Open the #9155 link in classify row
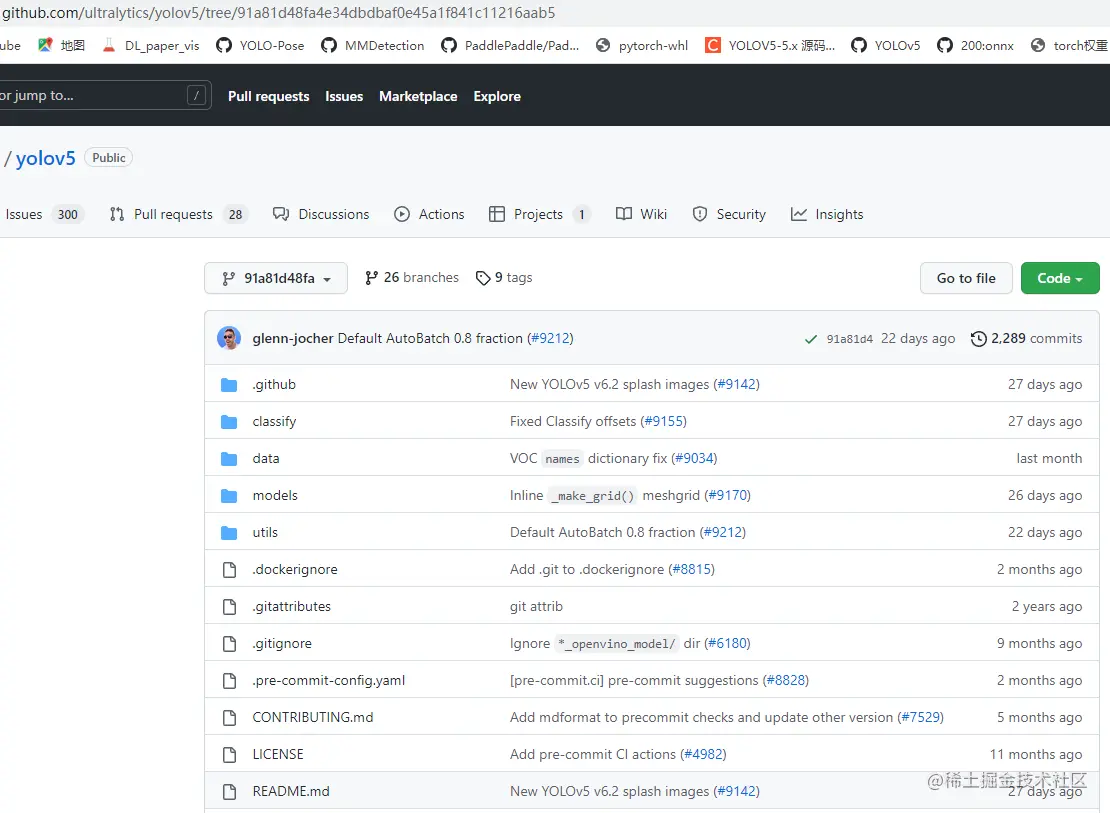The height and width of the screenshot is (813, 1110). (663, 421)
